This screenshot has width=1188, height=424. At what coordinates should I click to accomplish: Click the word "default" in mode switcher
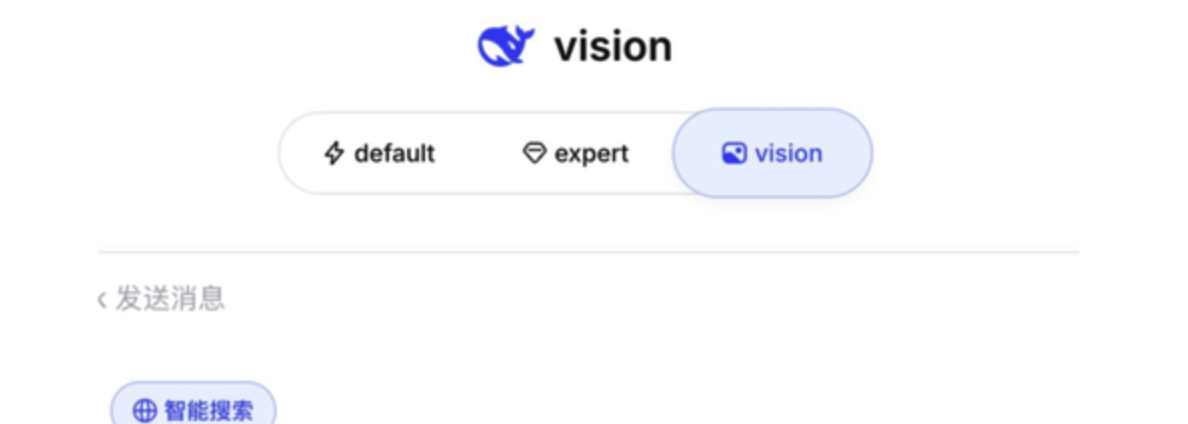394,154
